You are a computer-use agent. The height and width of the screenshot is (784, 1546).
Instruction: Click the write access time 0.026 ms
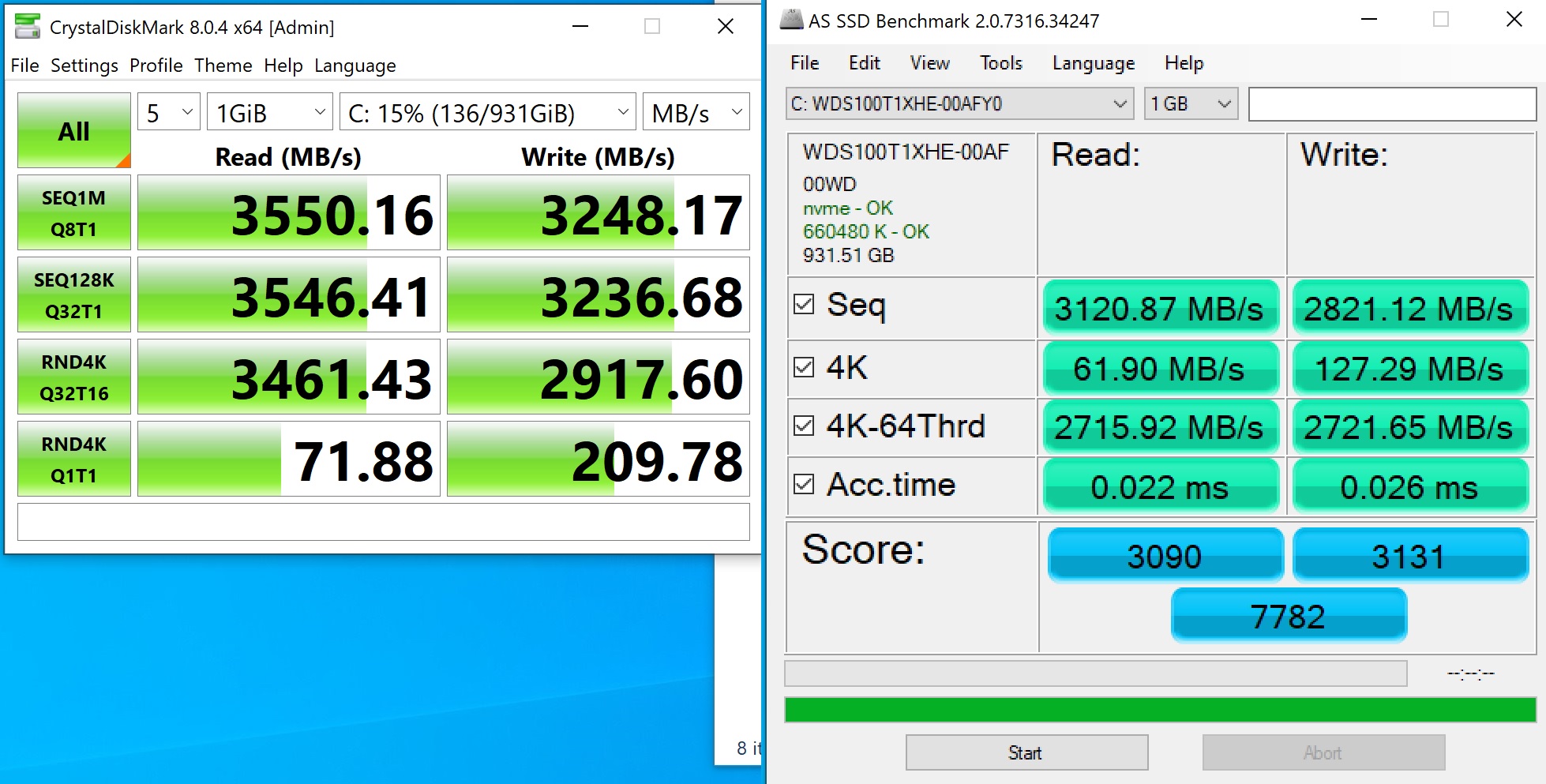pos(1409,486)
